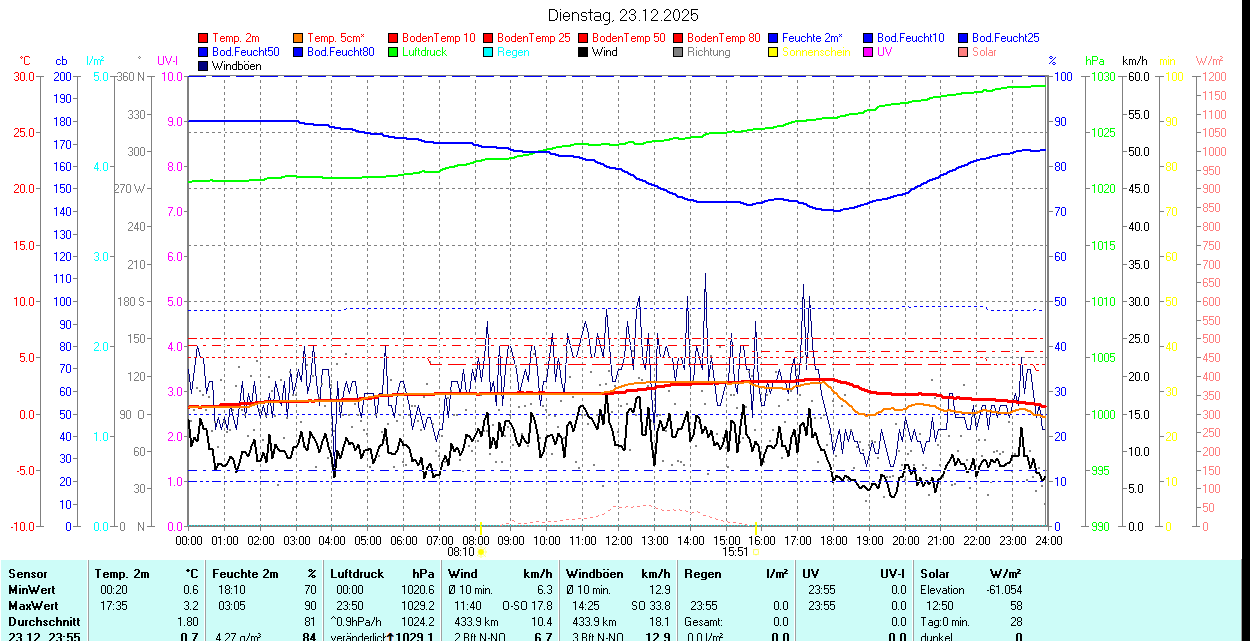The image size is (1250, 641).
Task: Click the Bod.Feucht80 legend entry
Action: point(340,52)
